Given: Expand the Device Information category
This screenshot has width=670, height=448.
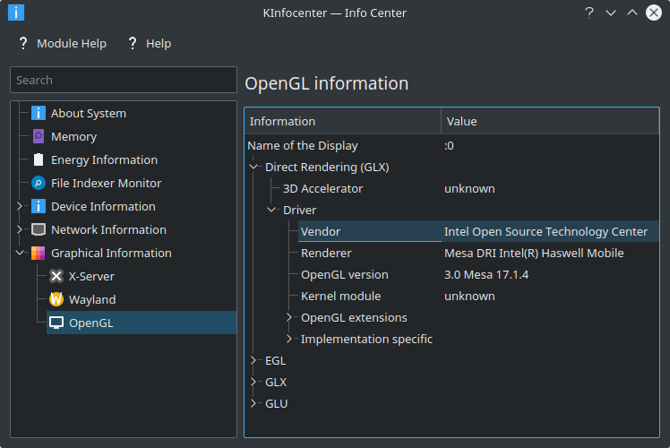Looking at the screenshot, I should [20, 207].
